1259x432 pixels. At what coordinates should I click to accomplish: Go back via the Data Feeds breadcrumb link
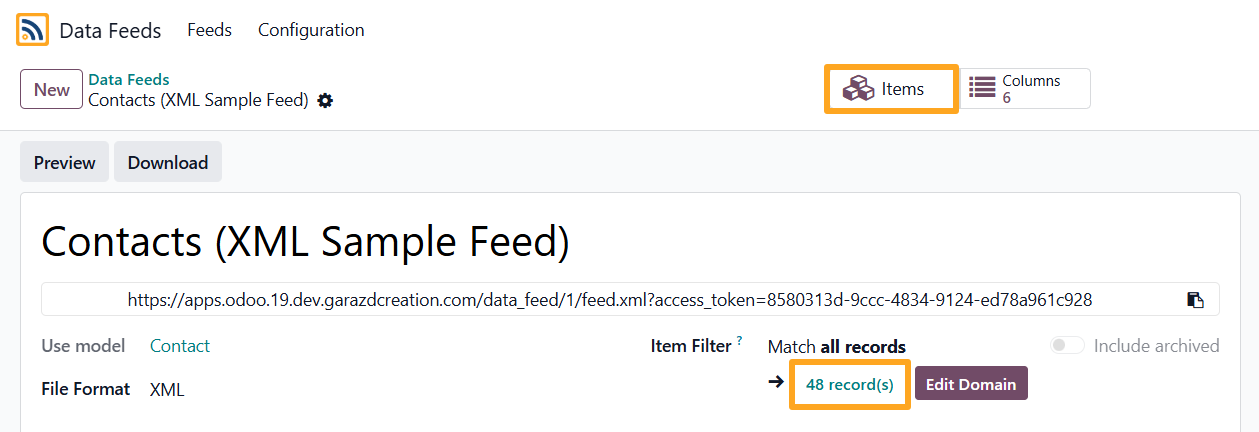tap(128, 80)
